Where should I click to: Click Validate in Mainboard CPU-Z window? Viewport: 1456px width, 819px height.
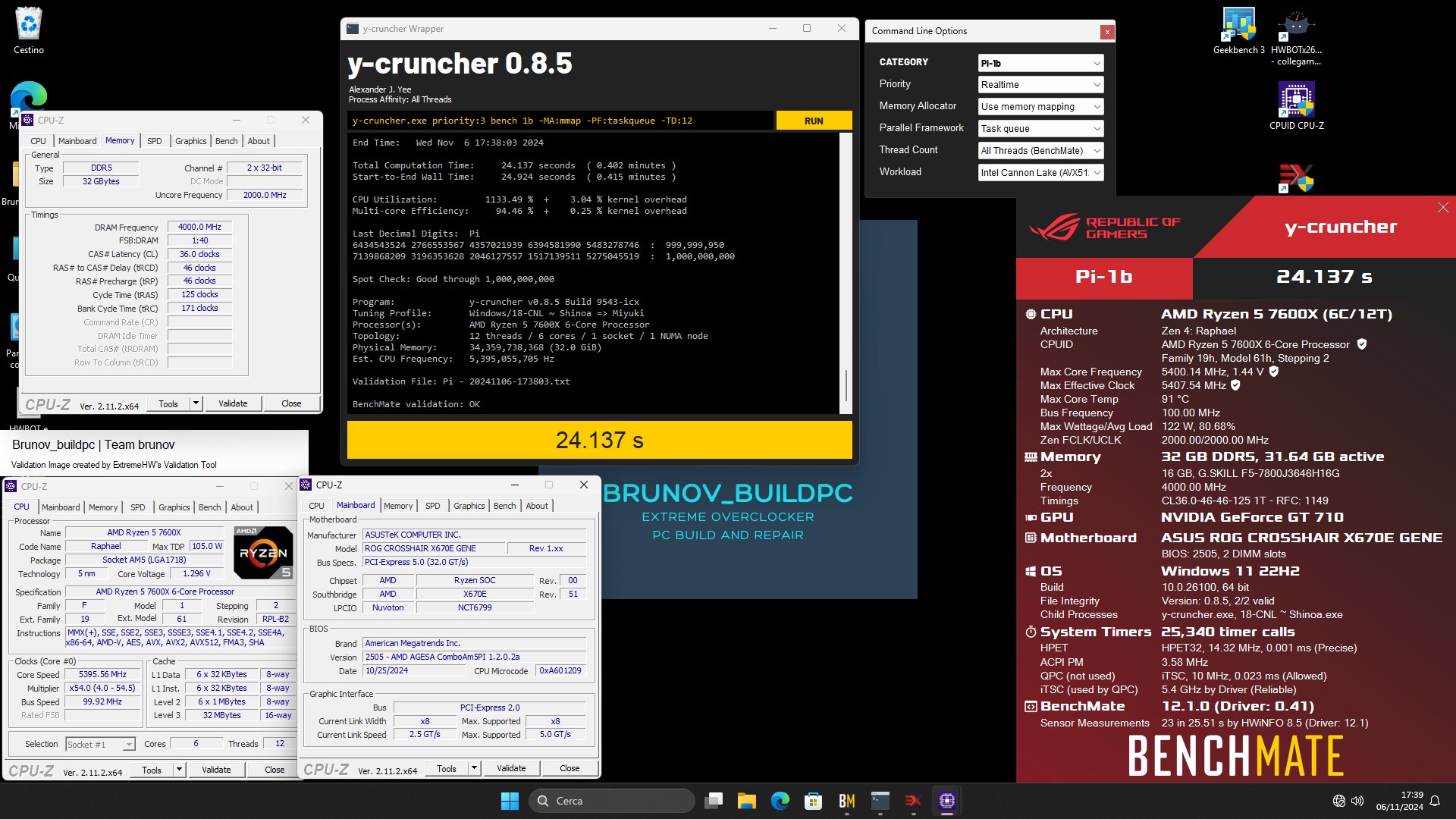(x=511, y=768)
